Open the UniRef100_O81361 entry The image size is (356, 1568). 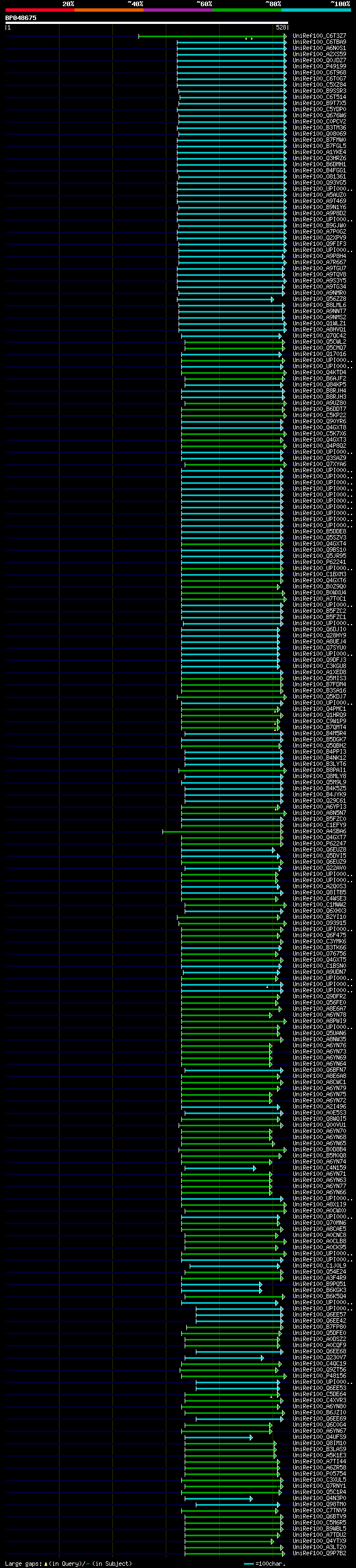[x=319, y=177]
